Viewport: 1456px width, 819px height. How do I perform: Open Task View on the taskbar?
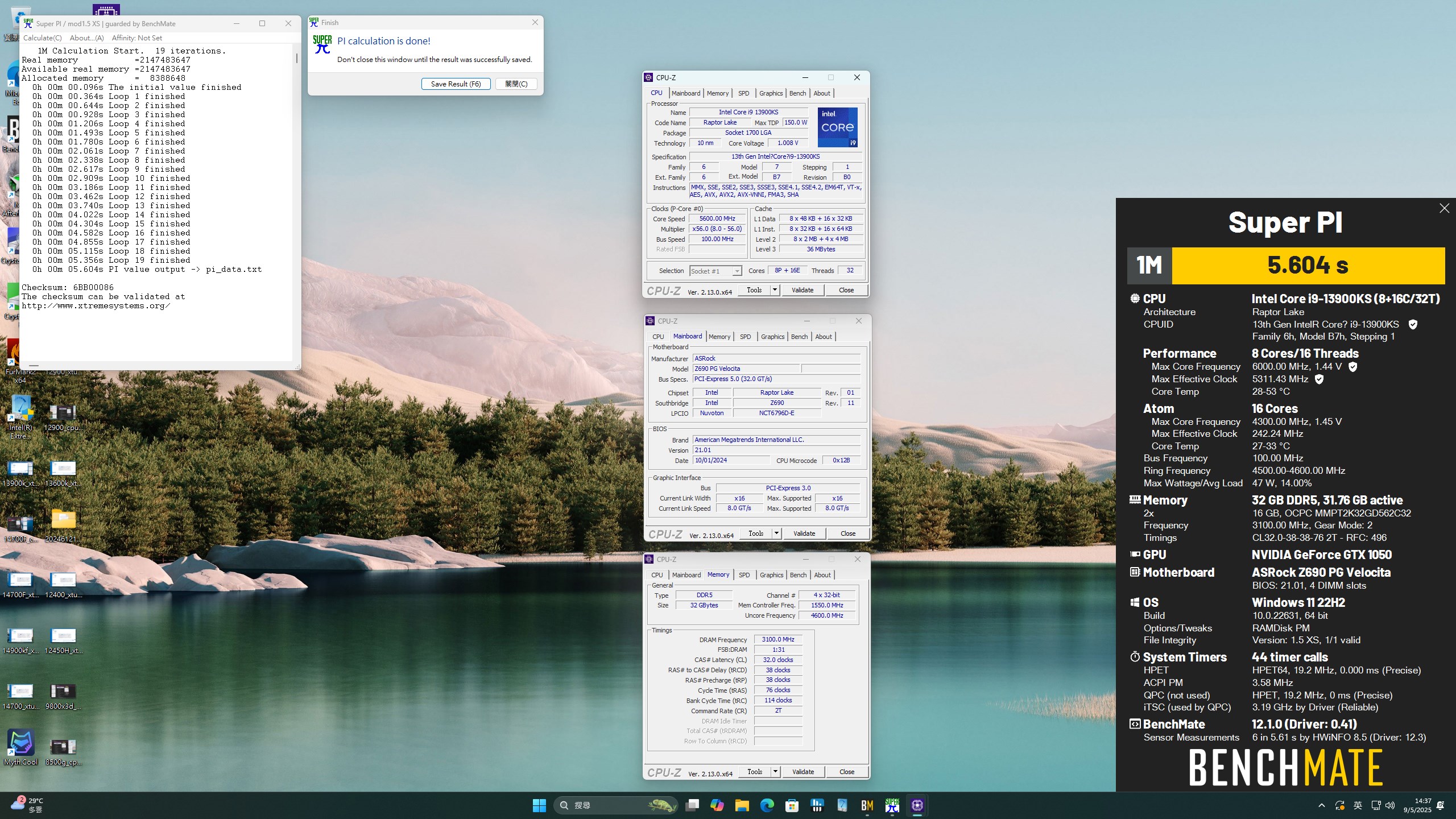692,805
